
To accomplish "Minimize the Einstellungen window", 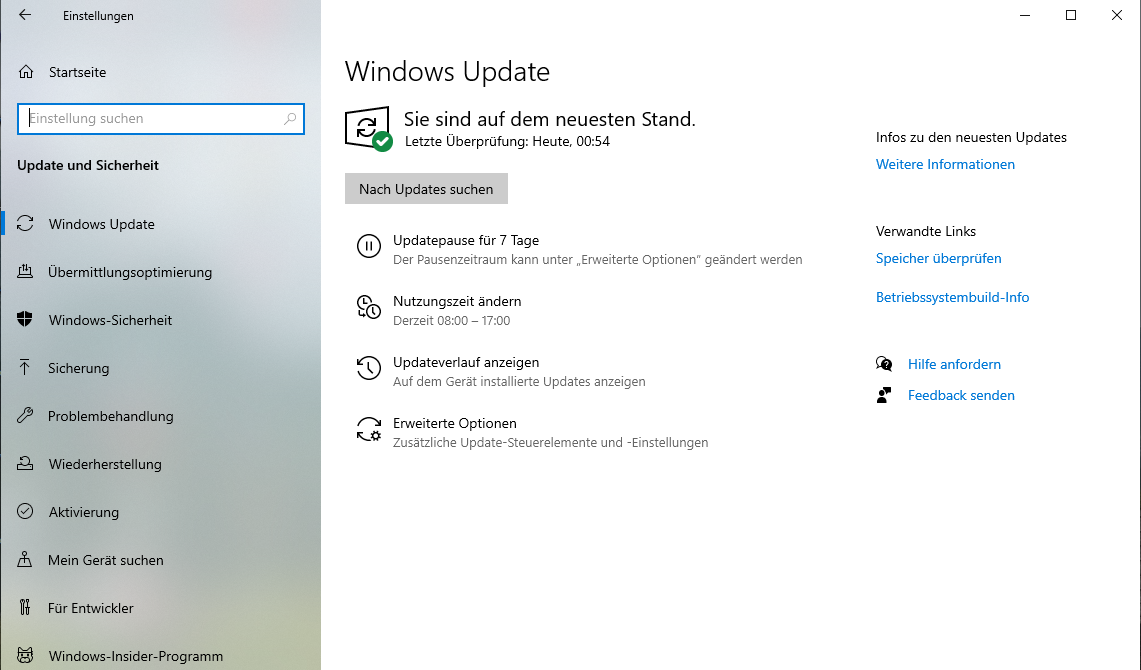I will coord(1025,15).
